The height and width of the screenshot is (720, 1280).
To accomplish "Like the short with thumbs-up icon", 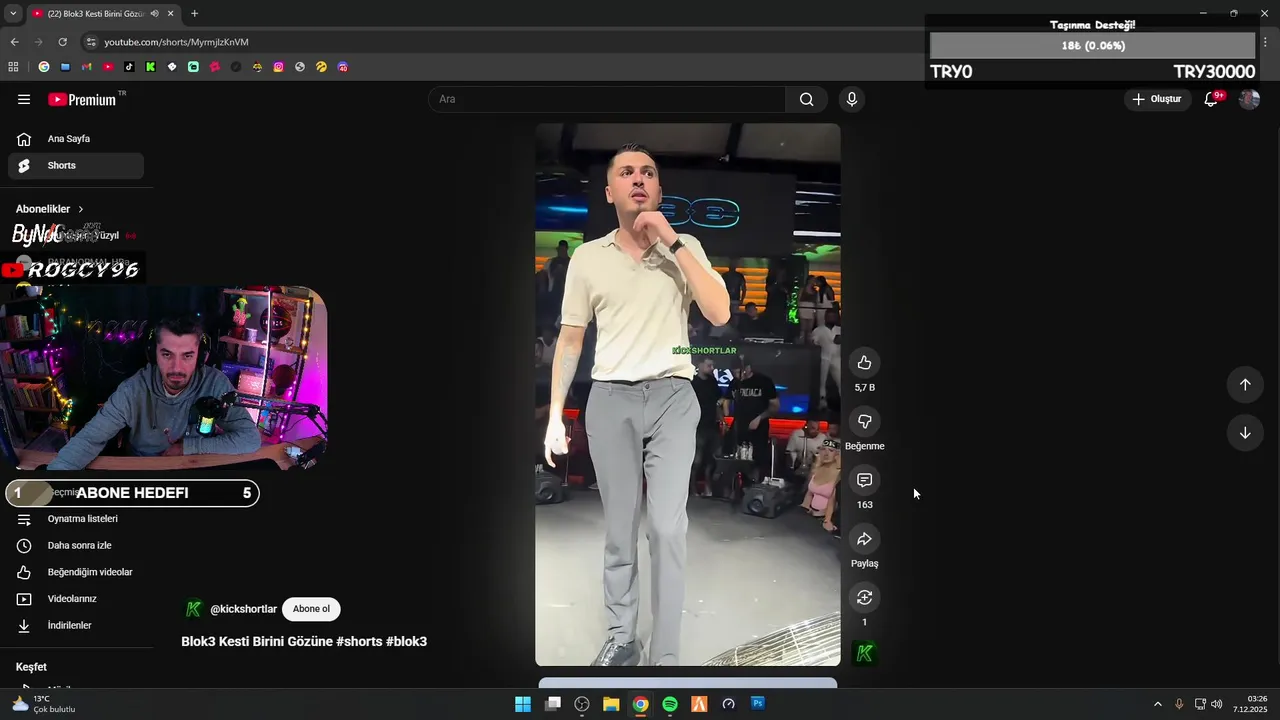I will point(865,363).
